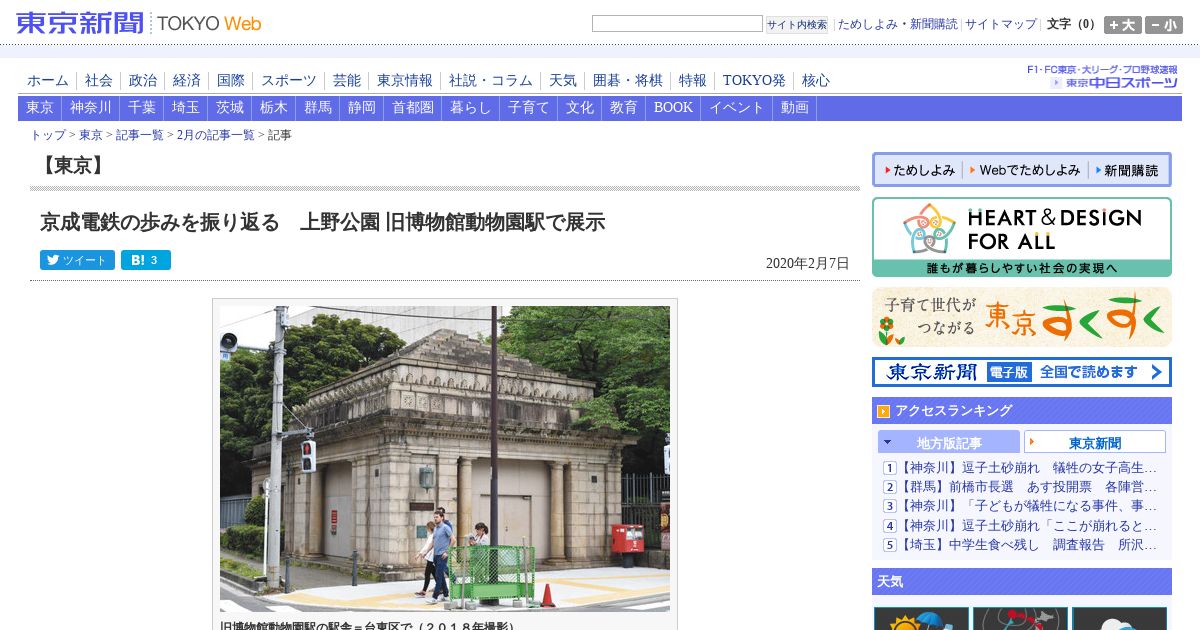
Task: Select the 子育て tab
Action: [529, 108]
